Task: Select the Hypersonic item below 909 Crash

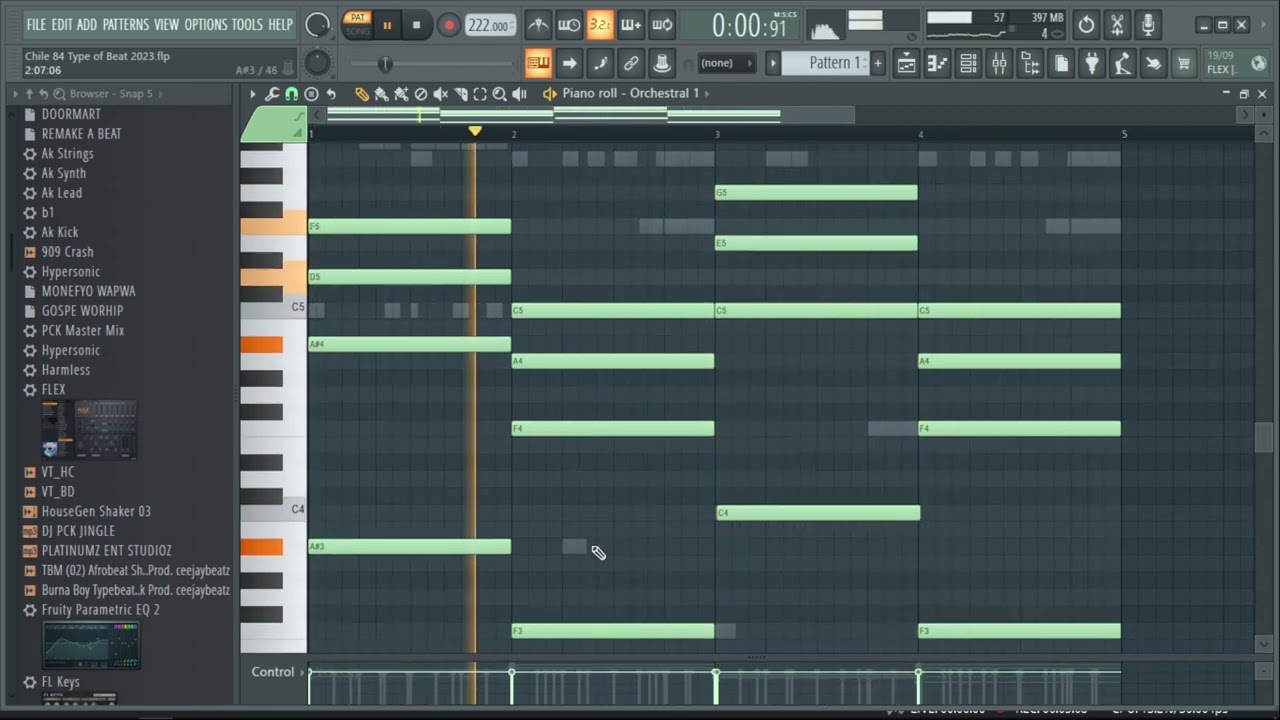Action: [x=70, y=272]
